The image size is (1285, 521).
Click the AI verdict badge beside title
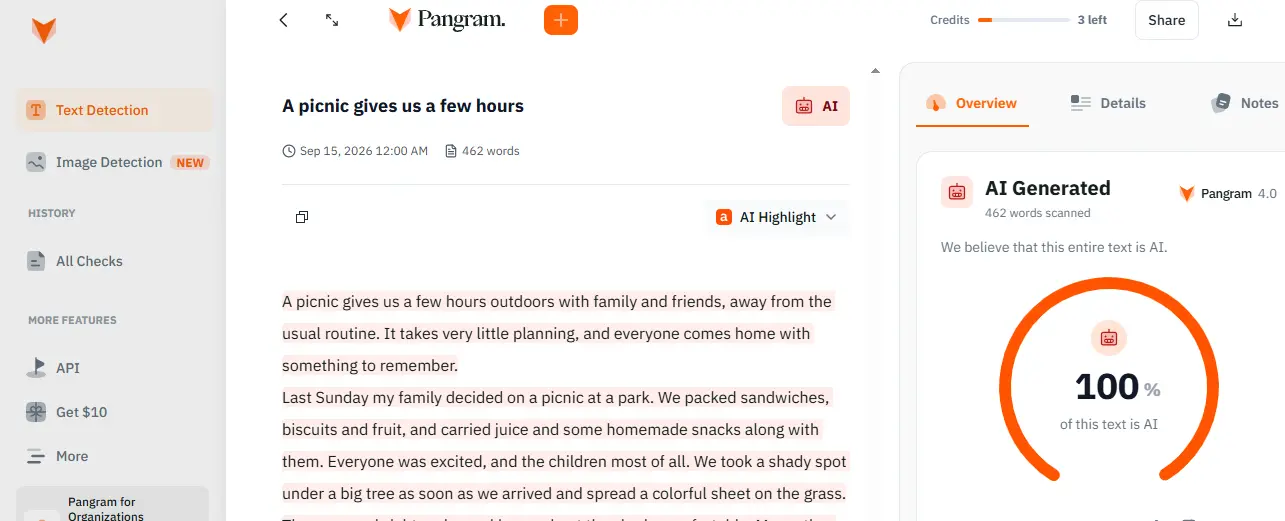point(816,106)
